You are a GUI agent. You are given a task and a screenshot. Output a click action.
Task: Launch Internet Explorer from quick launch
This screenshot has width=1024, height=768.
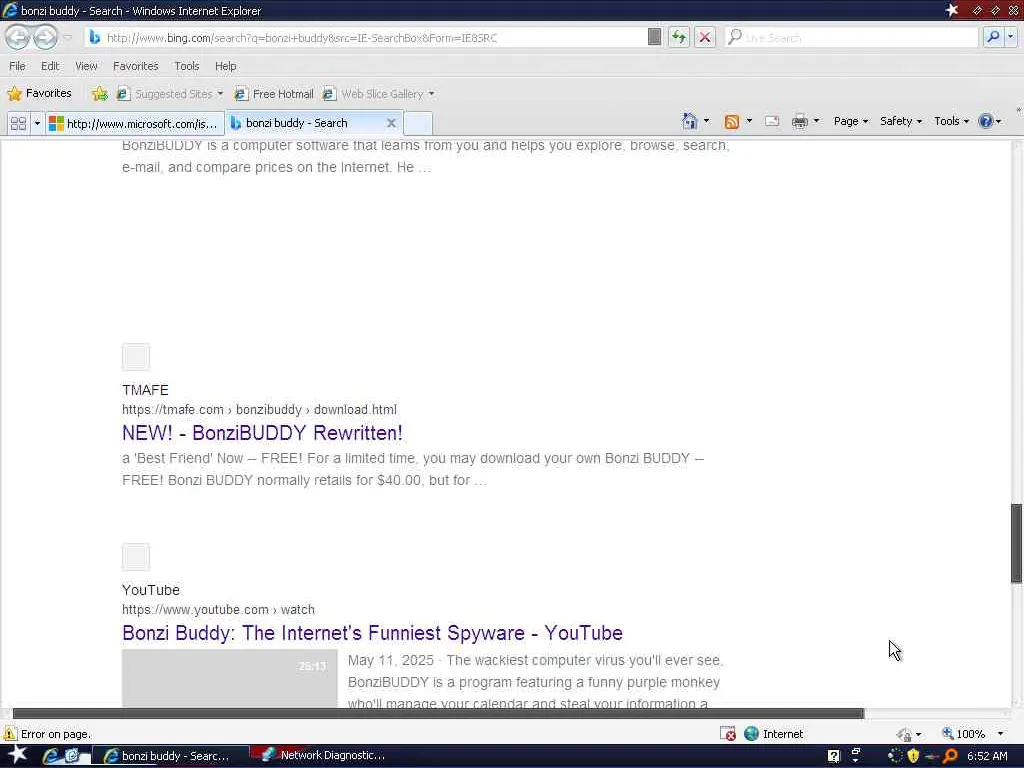click(x=50, y=756)
